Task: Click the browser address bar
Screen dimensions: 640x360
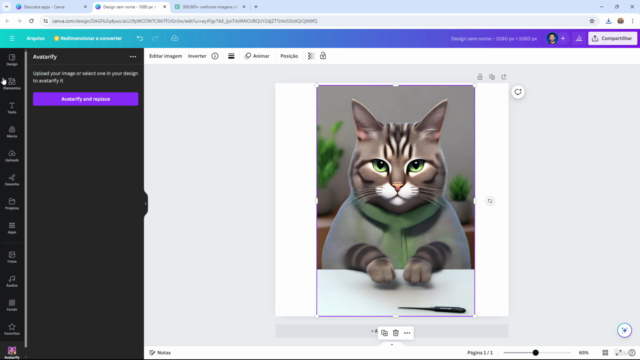Action: coord(318,21)
